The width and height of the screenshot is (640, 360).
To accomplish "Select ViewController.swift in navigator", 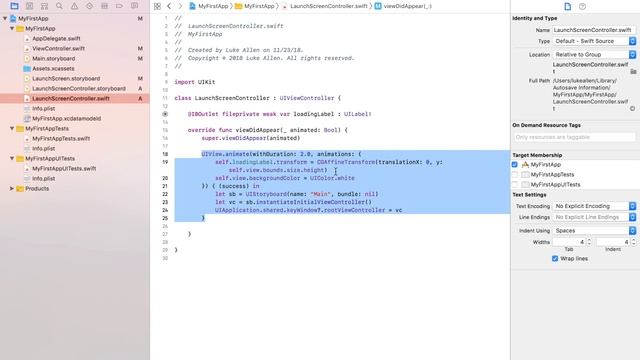I will point(58,48).
